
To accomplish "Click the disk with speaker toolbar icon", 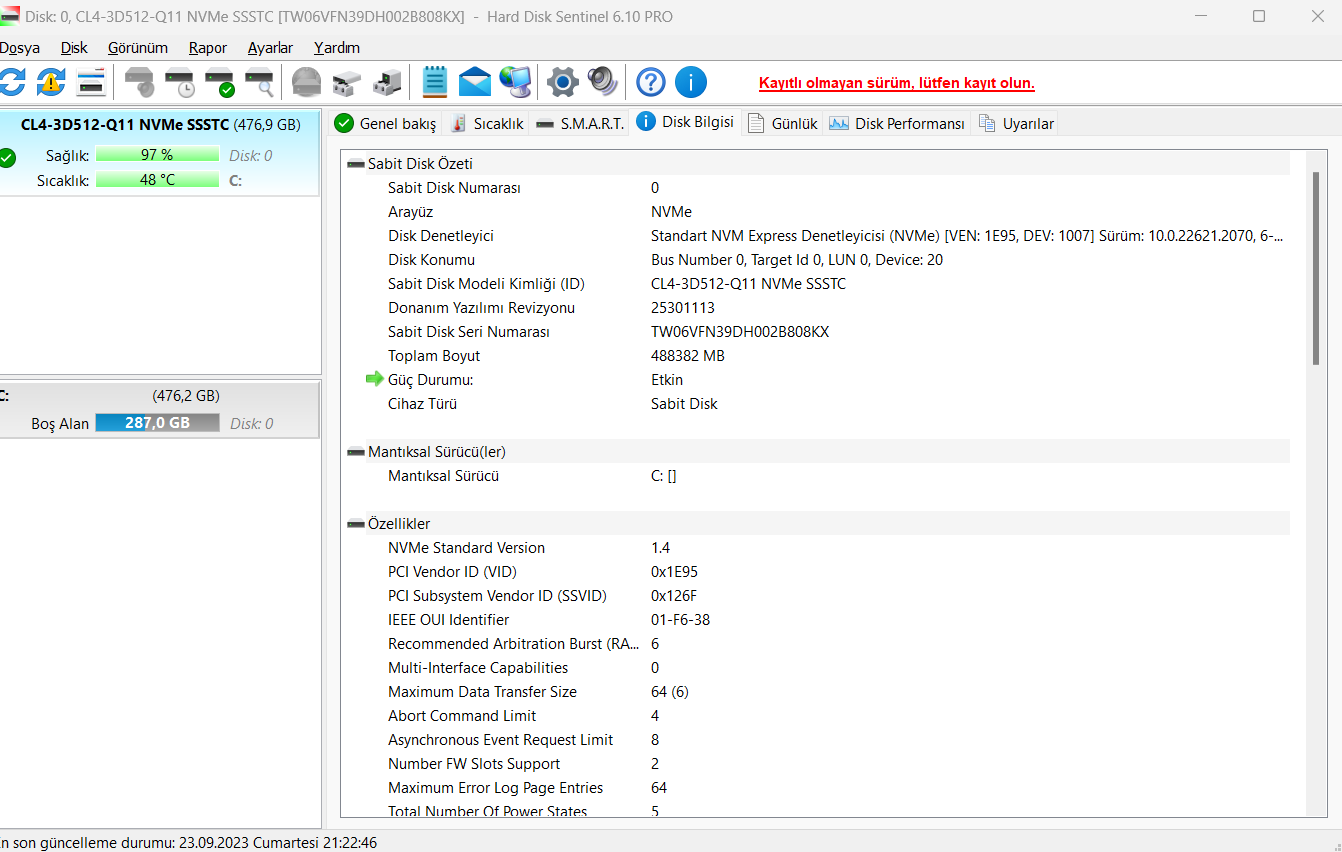I will click(139, 82).
